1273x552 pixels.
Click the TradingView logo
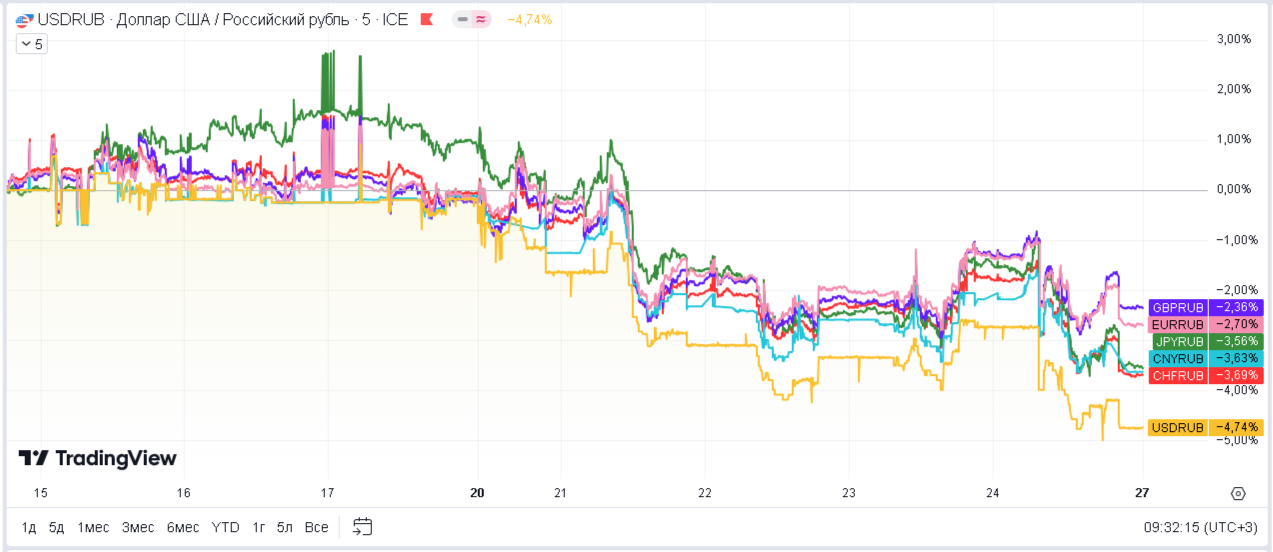pyautogui.click(x=97, y=458)
